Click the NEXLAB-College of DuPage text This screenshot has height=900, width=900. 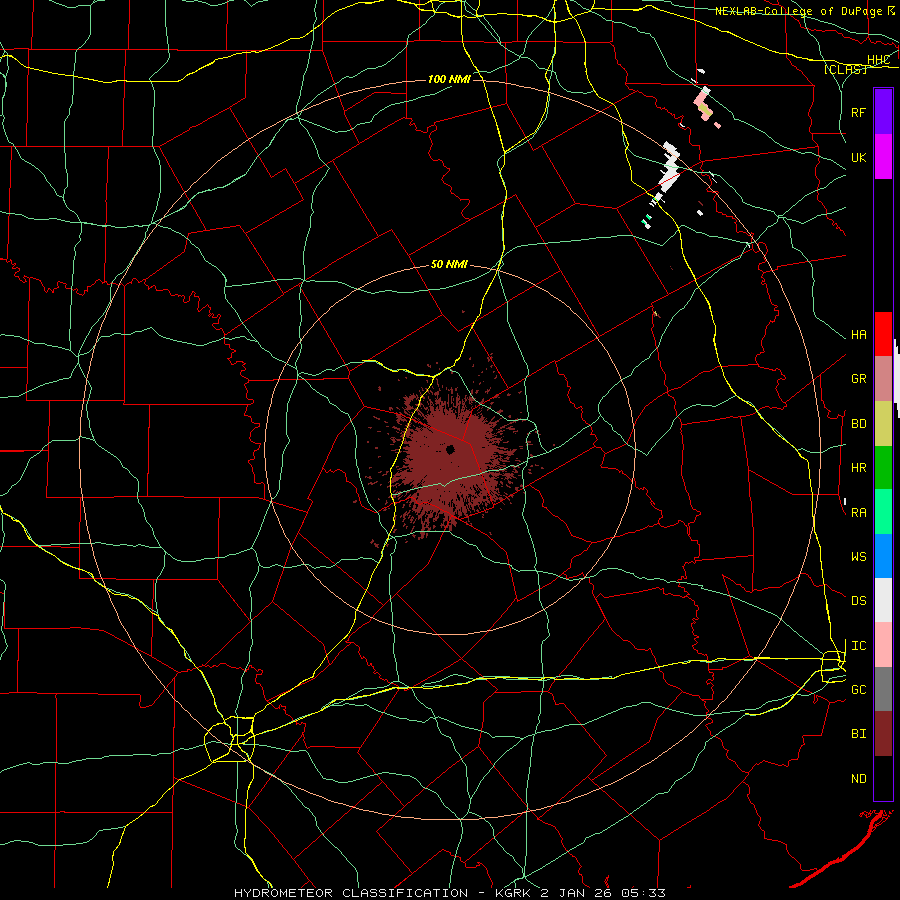pos(798,11)
